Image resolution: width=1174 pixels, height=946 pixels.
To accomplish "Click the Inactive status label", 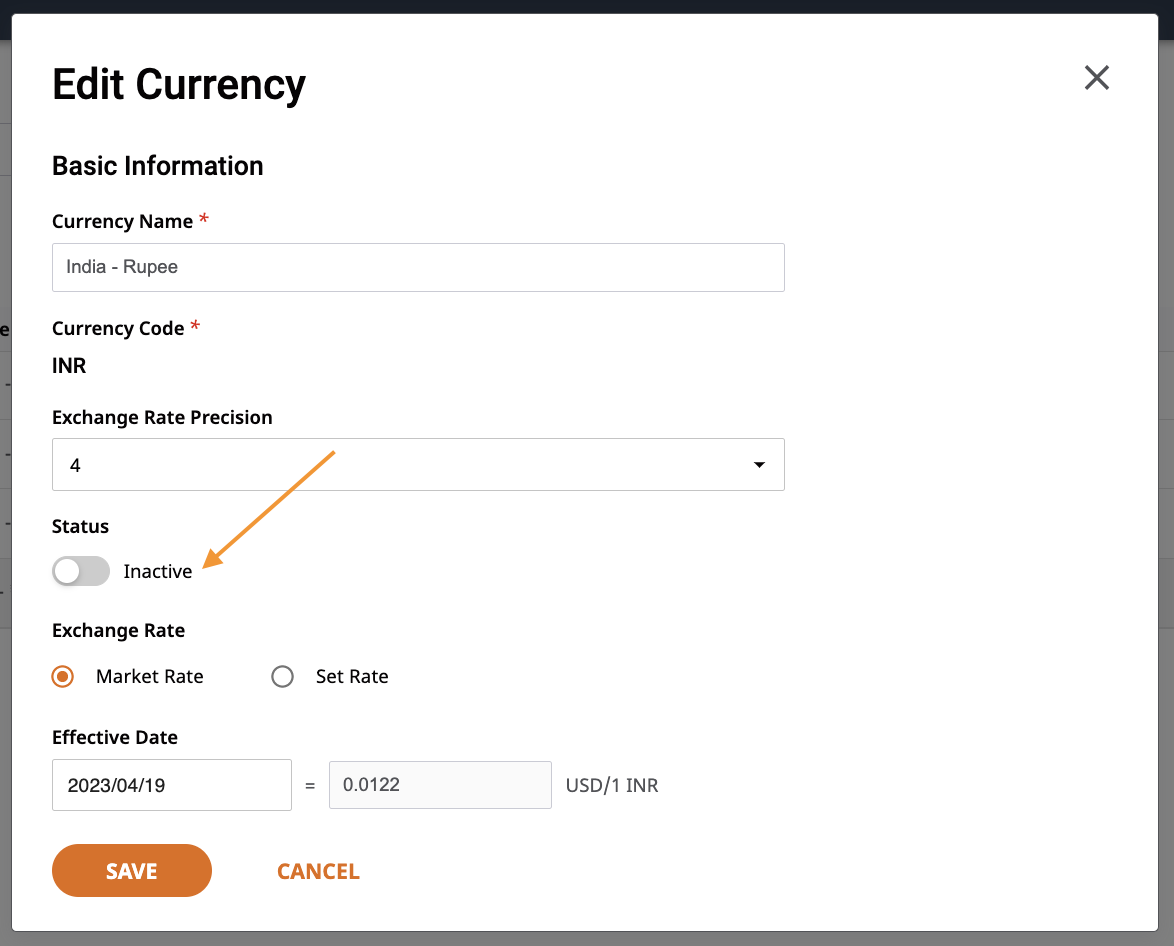I will [x=158, y=571].
